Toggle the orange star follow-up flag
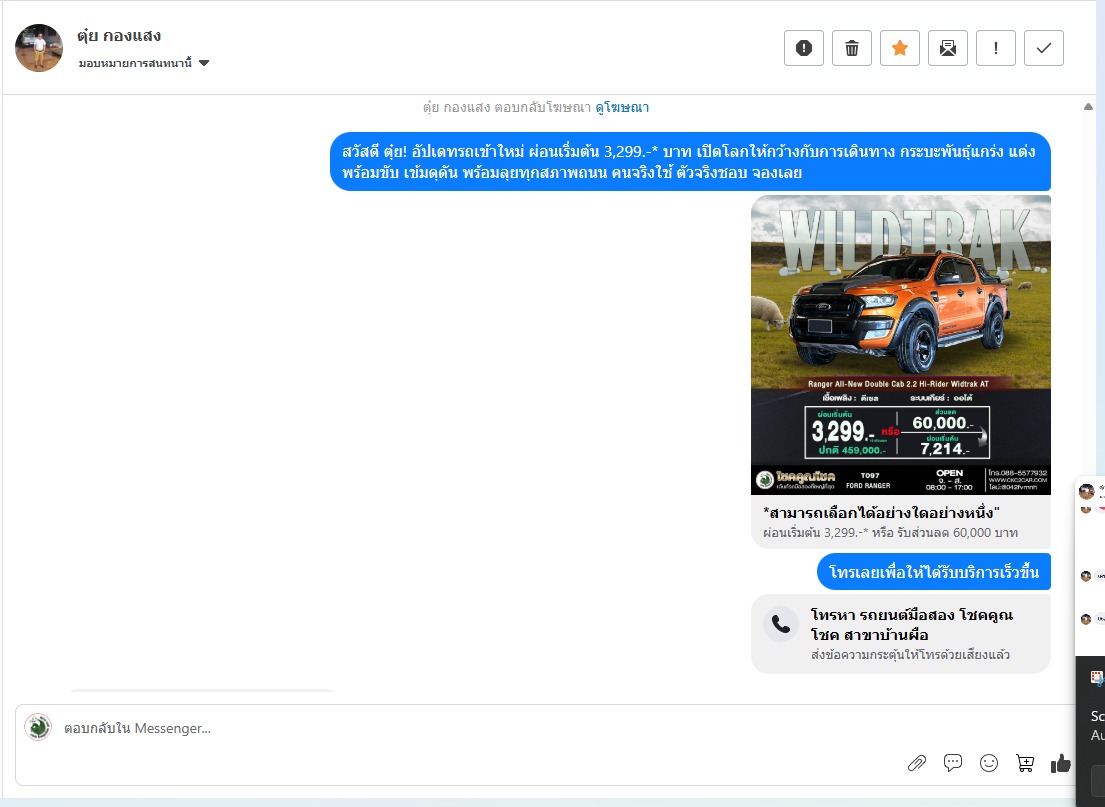This screenshot has height=807, width=1105. pos(900,48)
